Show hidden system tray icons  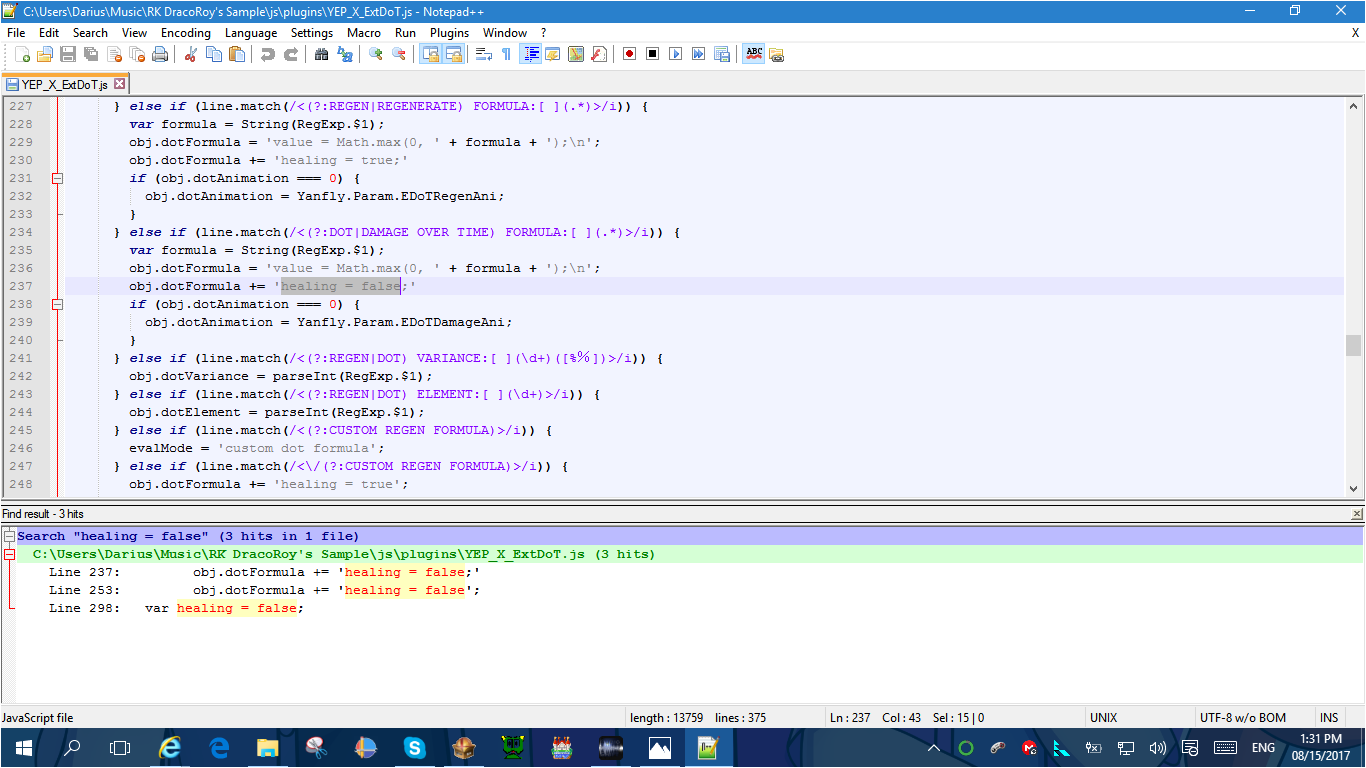point(934,748)
